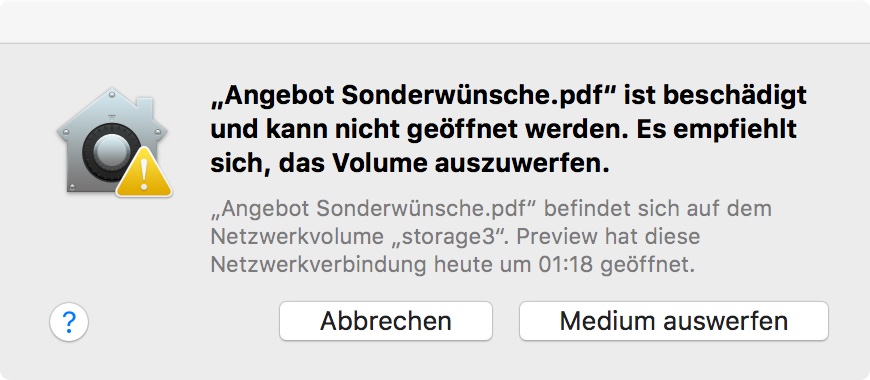Click the bold words "Es empfiehlt" in the heading
The height and width of the screenshot is (380, 870).
(x=716, y=130)
